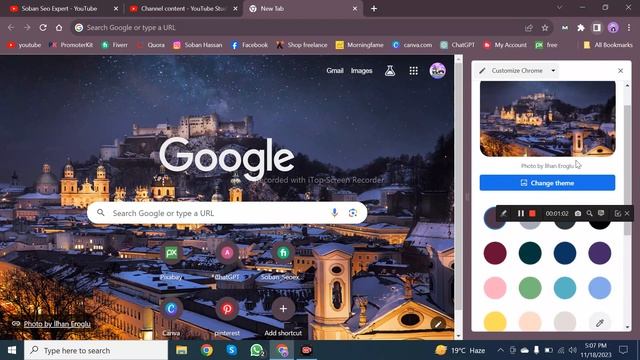Go to the browser home page icon
This screenshot has height=360, width=640.
point(59,27)
